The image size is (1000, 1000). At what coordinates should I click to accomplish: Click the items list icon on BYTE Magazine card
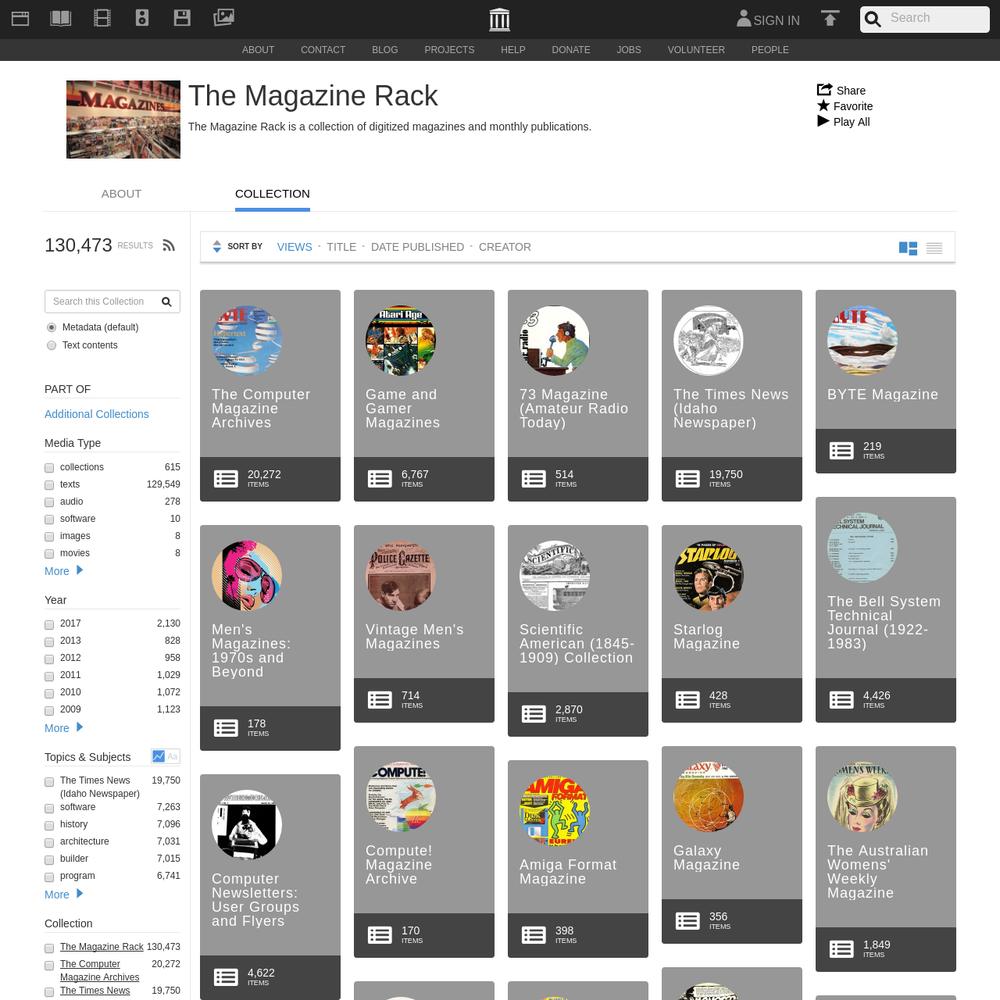(841, 451)
